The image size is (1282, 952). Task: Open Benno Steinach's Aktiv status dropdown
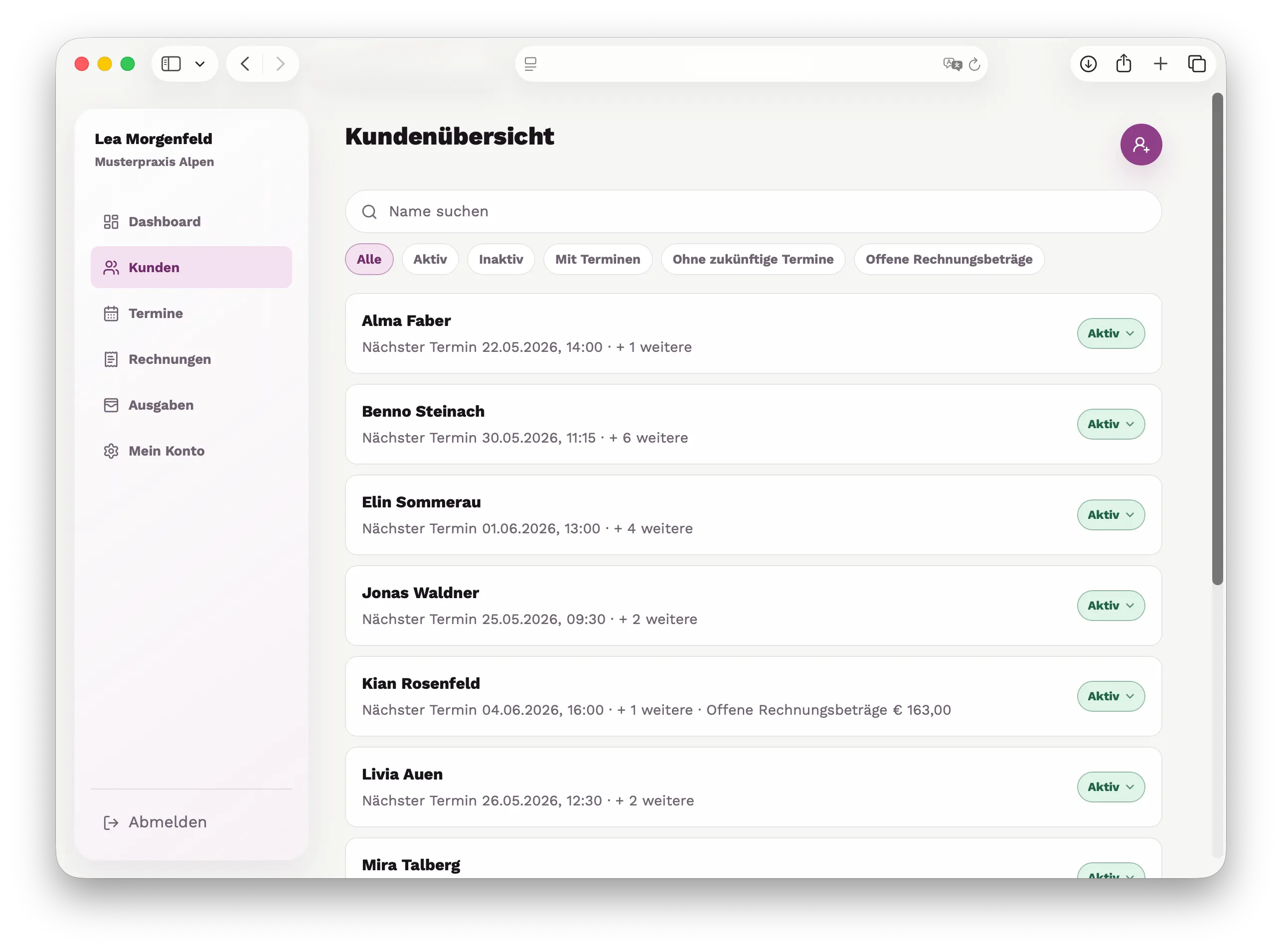(1111, 424)
